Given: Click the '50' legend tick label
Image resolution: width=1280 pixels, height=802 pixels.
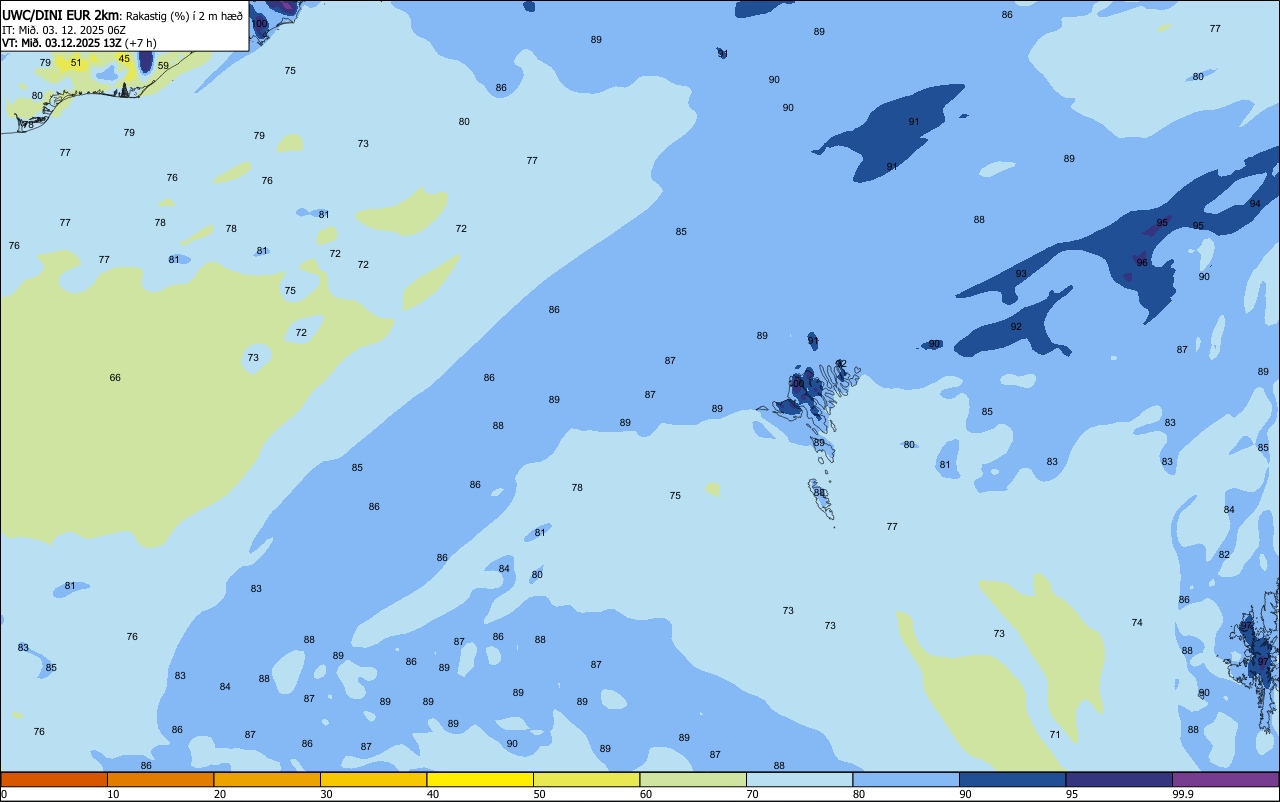Looking at the screenshot, I should 540,794.
